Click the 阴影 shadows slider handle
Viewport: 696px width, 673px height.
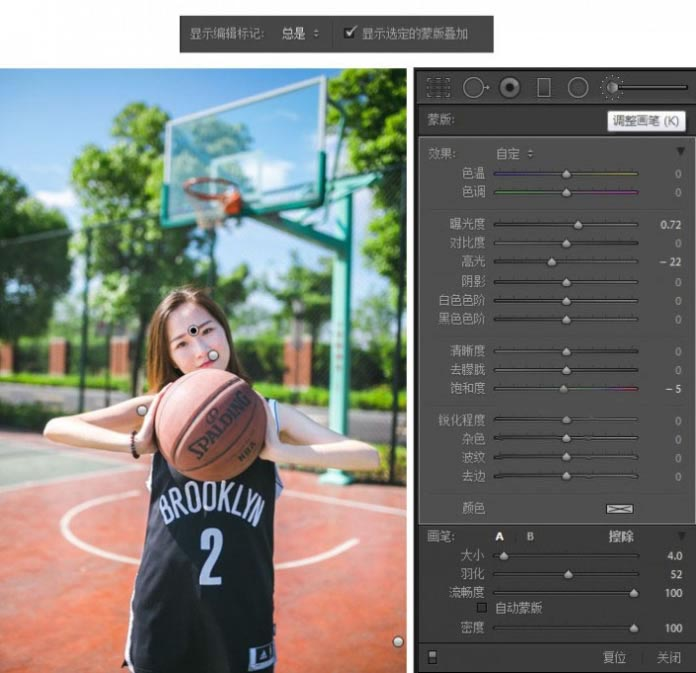(566, 282)
